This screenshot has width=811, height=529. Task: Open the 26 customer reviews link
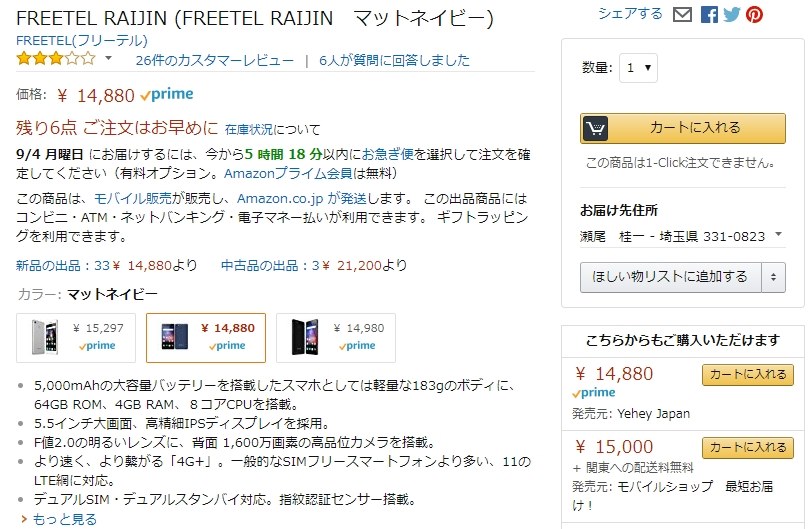pos(214,60)
